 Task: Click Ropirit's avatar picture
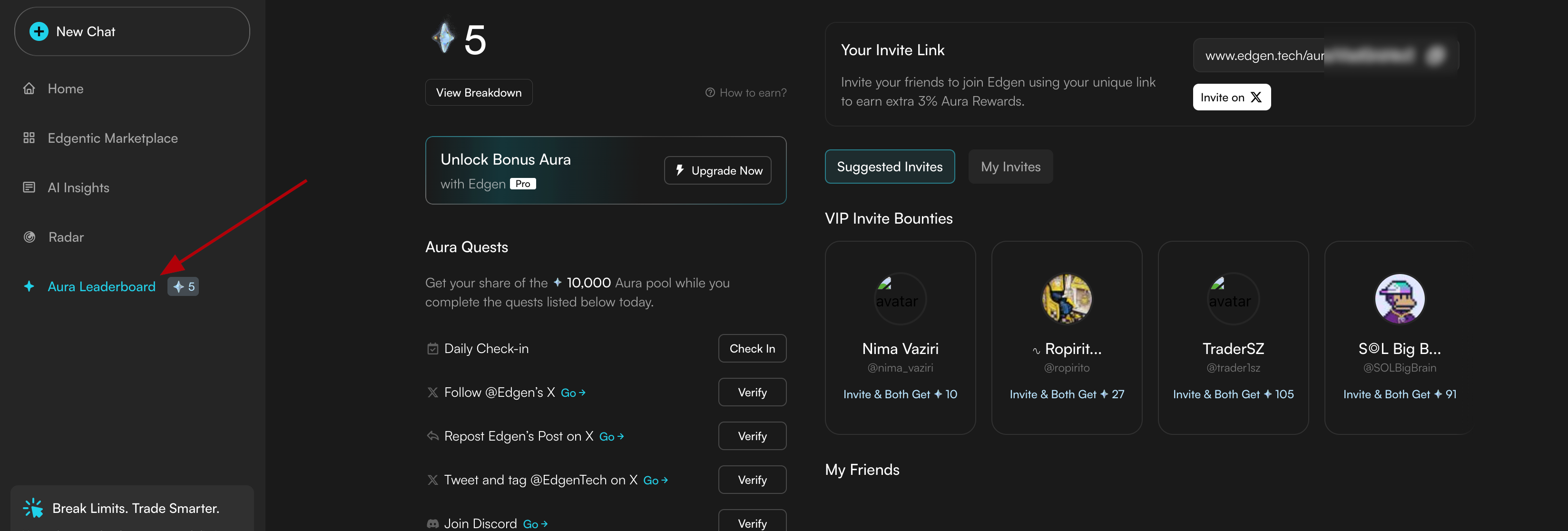(x=1067, y=299)
